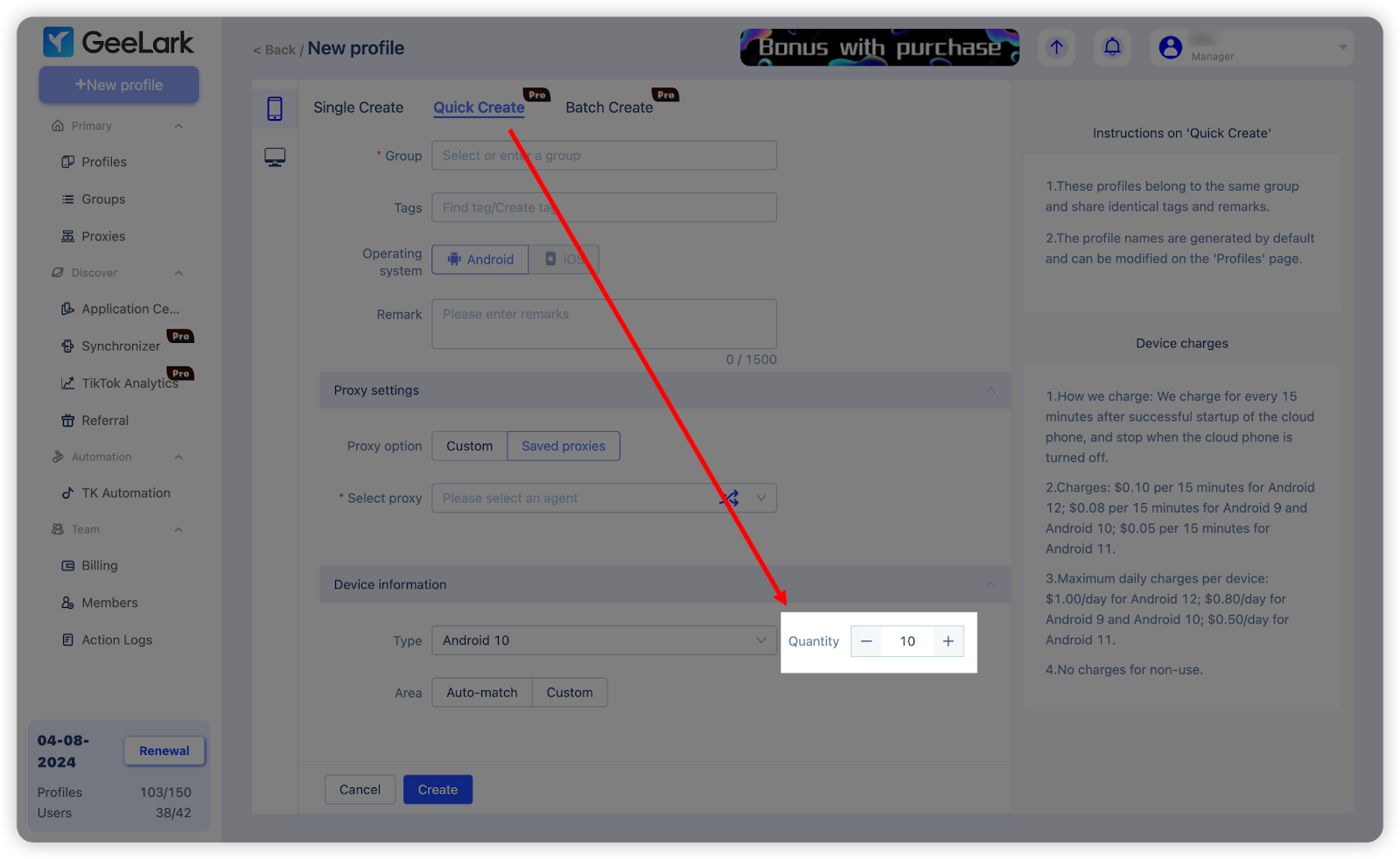Click the GeeLark logo icon
The width and height of the screenshot is (1400, 859).
(x=59, y=42)
